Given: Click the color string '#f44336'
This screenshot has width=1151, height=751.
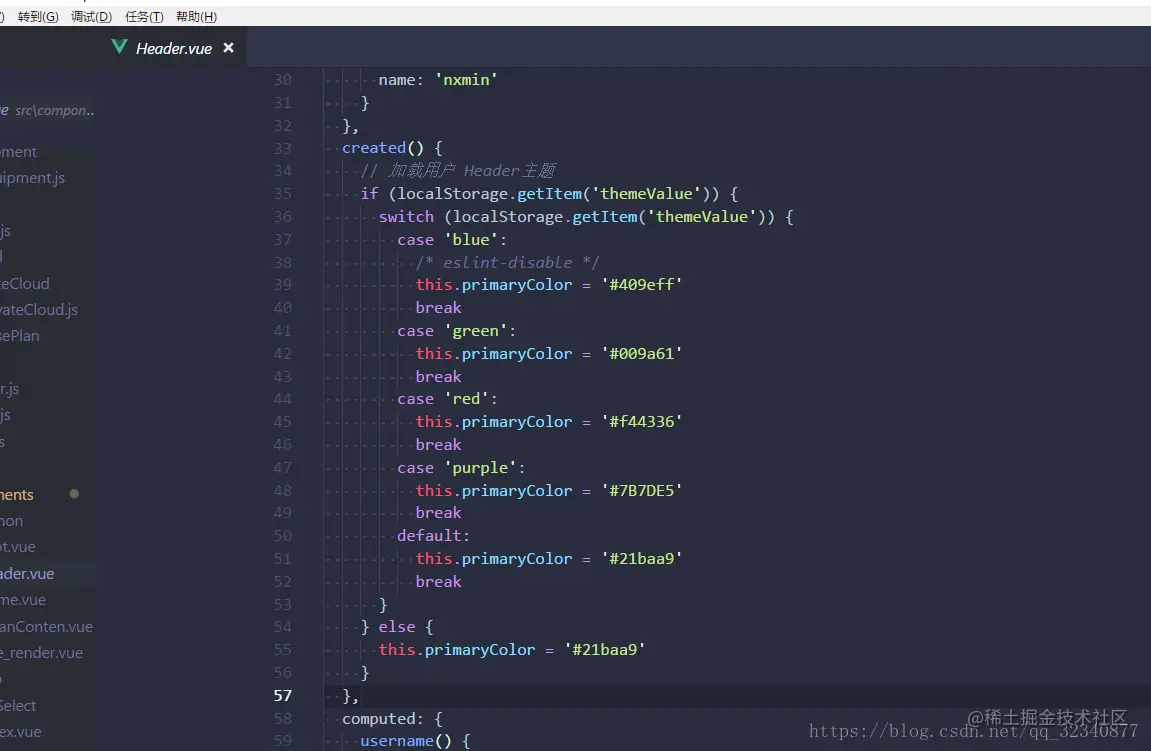Looking at the screenshot, I should [642, 422].
